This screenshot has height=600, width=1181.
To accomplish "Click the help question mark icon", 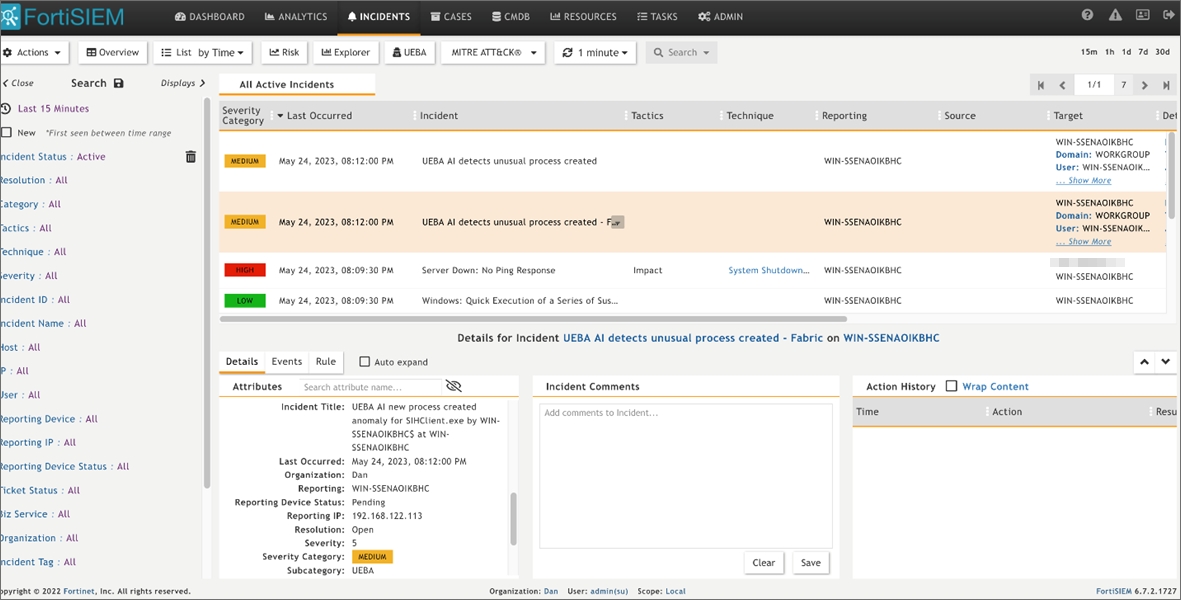I will [1087, 14].
